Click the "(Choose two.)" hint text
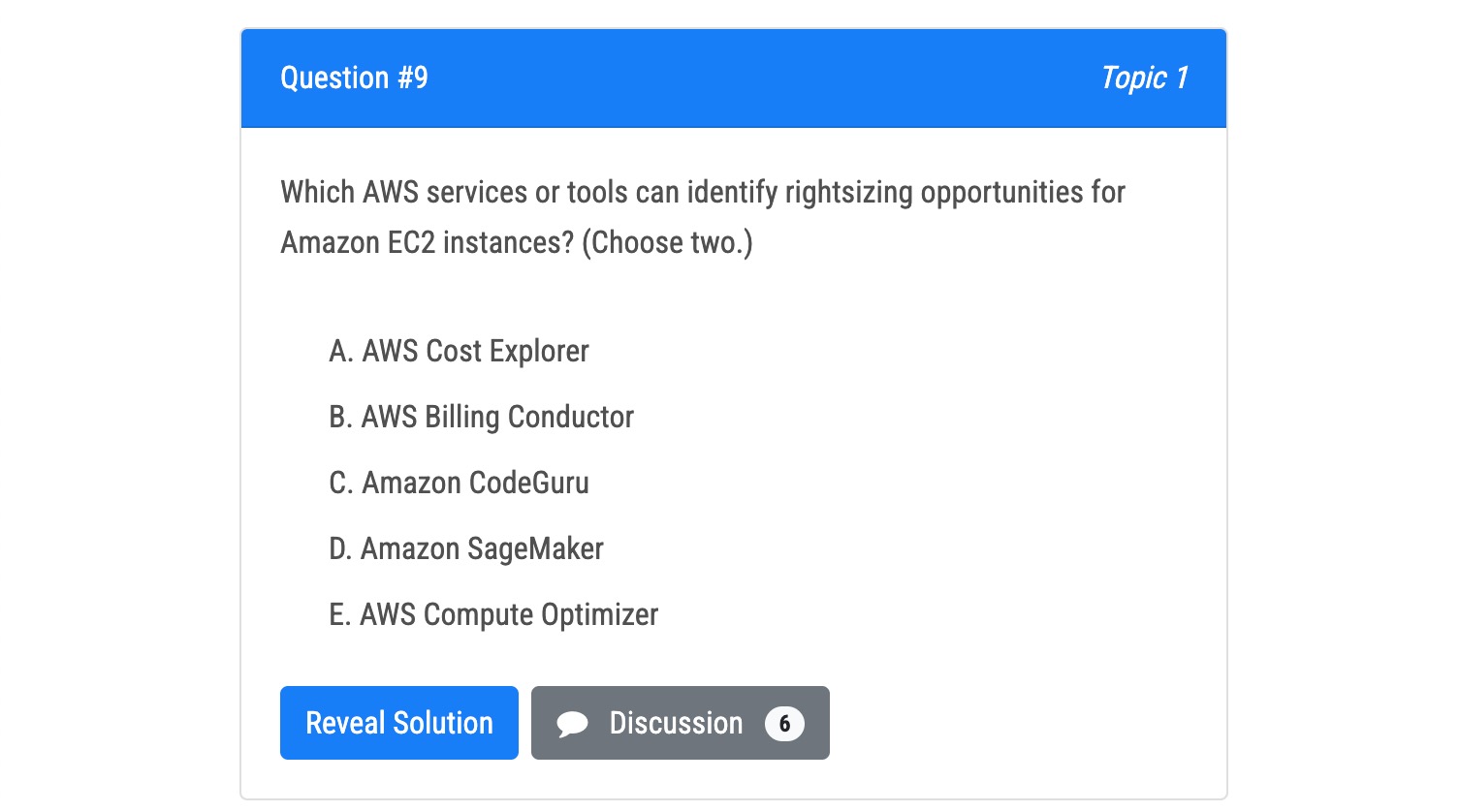 pyautogui.click(x=667, y=242)
